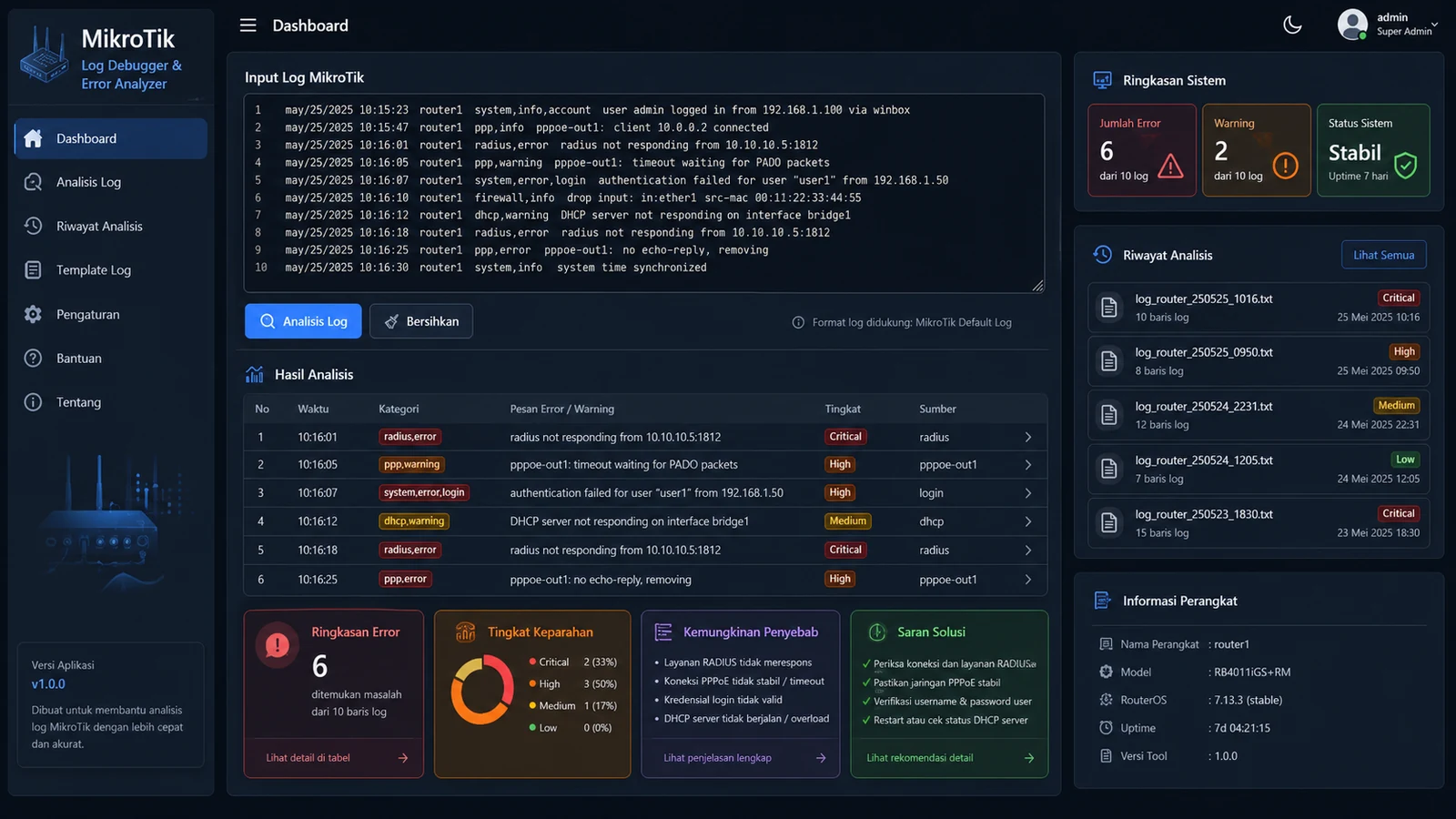
Task: Open log_router_250525_1016.txt file icon
Action: [1108, 308]
